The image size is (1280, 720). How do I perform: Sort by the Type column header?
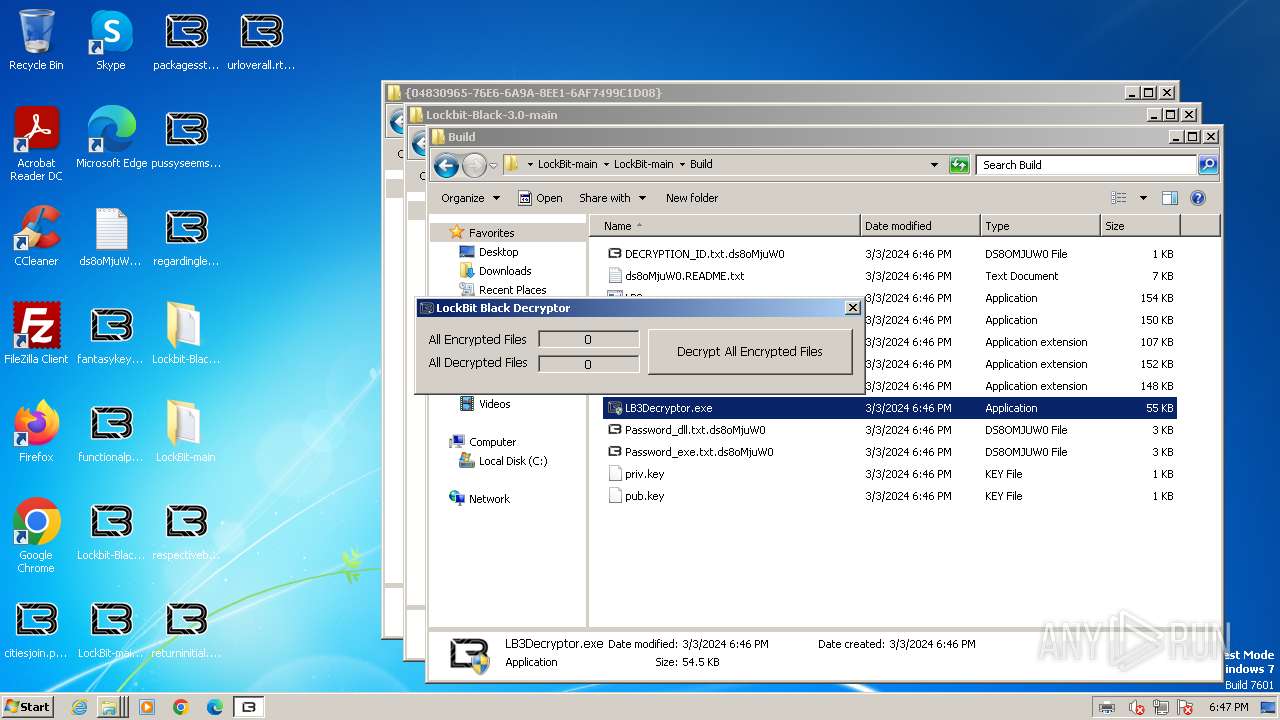[1040, 226]
